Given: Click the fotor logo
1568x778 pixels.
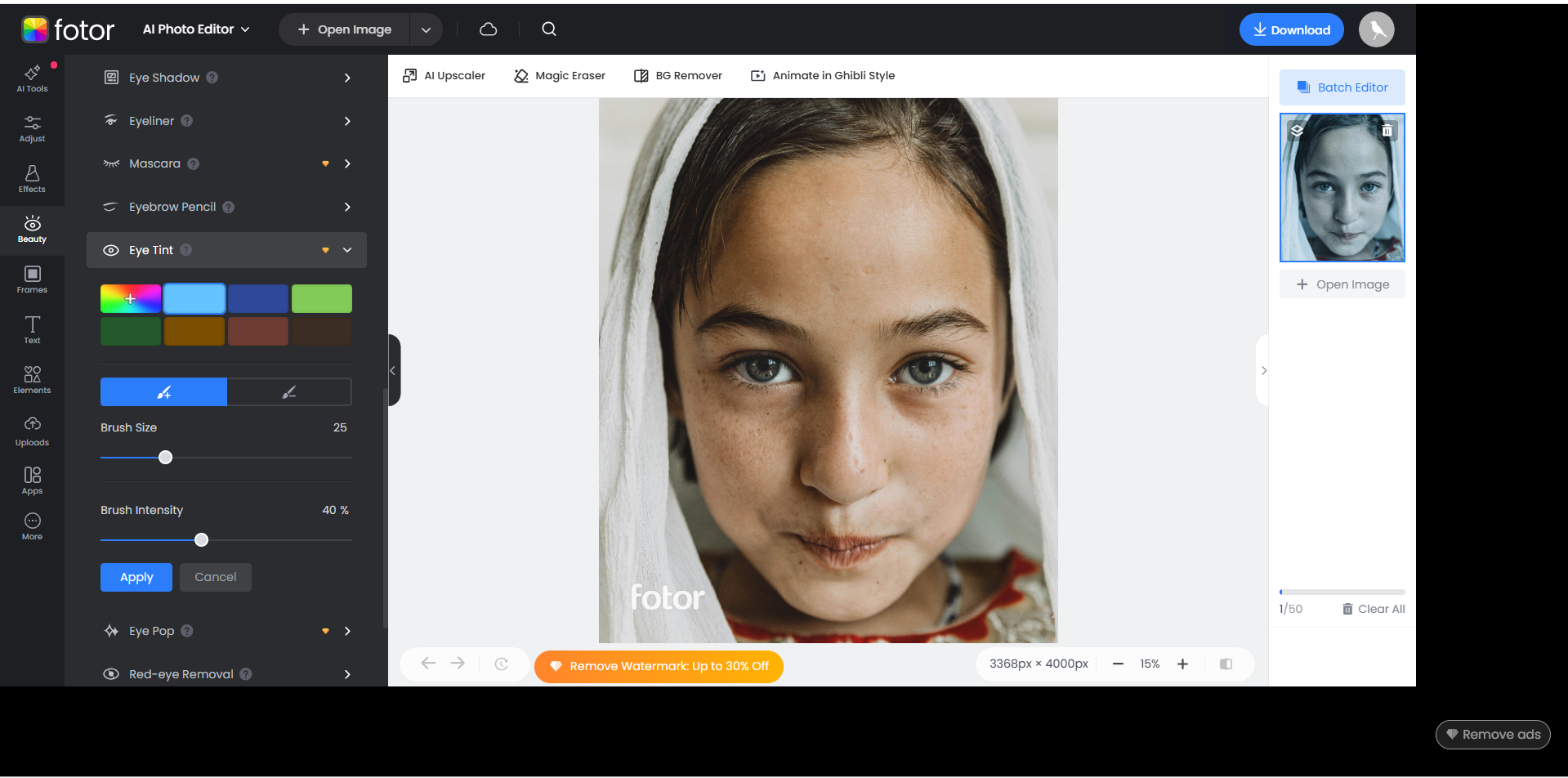Looking at the screenshot, I should tap(68, 29).
